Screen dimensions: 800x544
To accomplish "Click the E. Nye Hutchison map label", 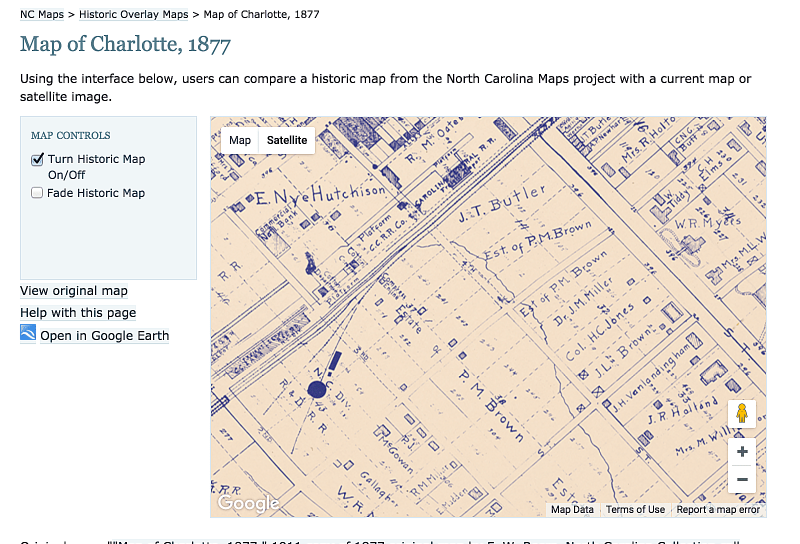I will tap(320, 195).
